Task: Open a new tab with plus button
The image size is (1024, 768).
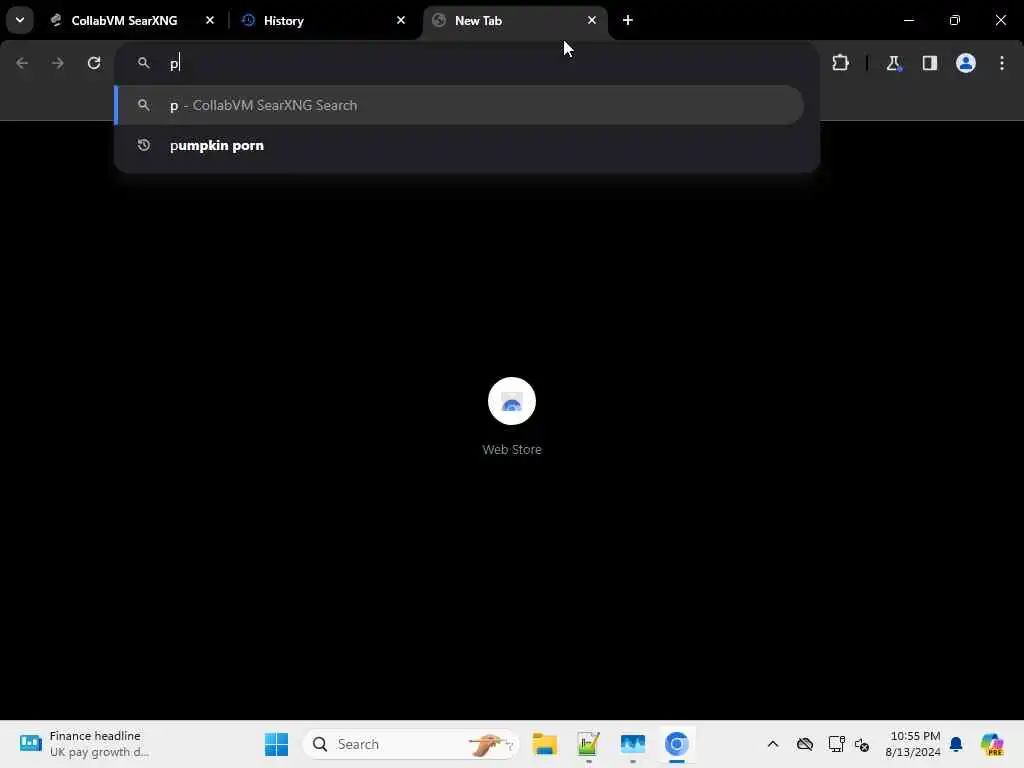Action: 628,20
